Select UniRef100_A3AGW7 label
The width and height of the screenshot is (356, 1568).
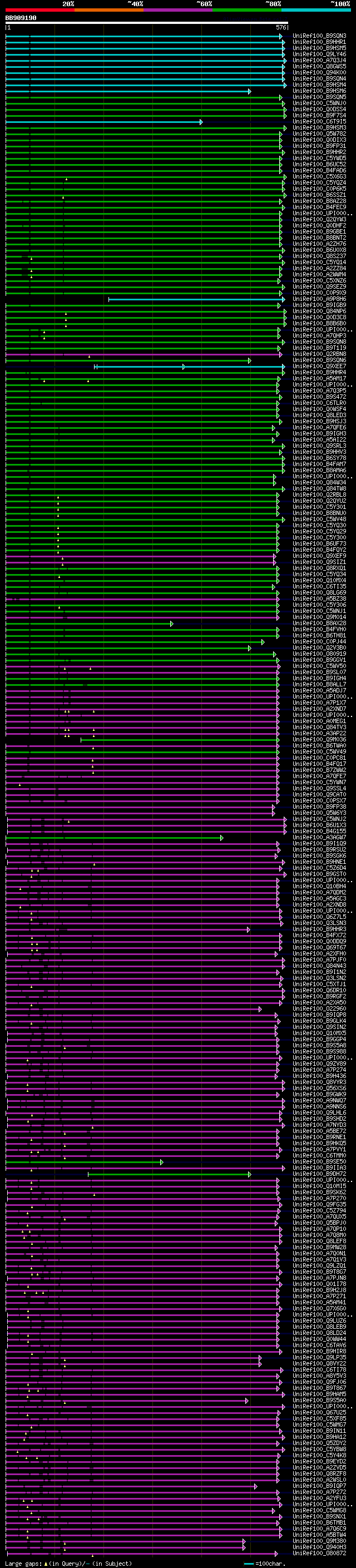point(319,838)
